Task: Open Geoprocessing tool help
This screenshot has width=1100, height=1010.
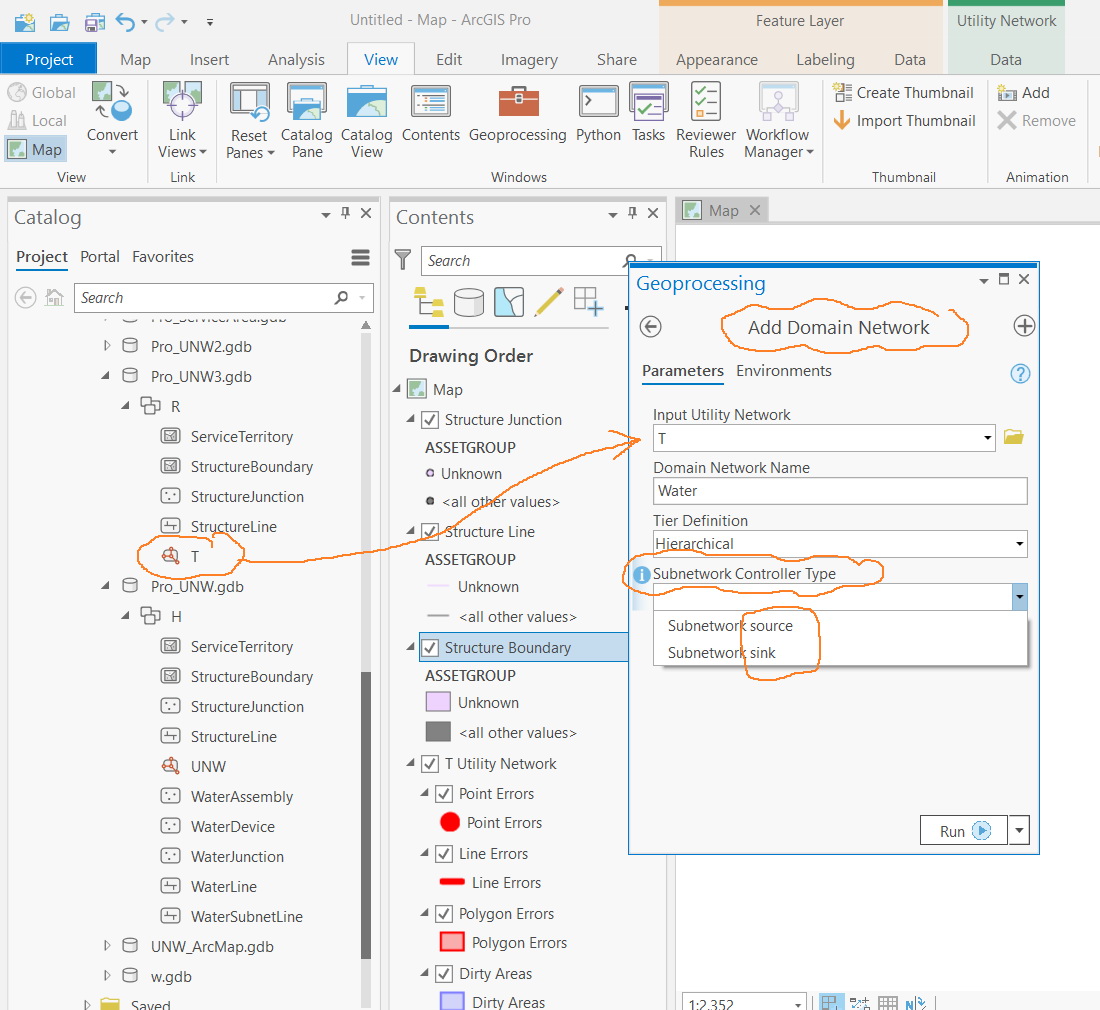Action: point(1020,373)
